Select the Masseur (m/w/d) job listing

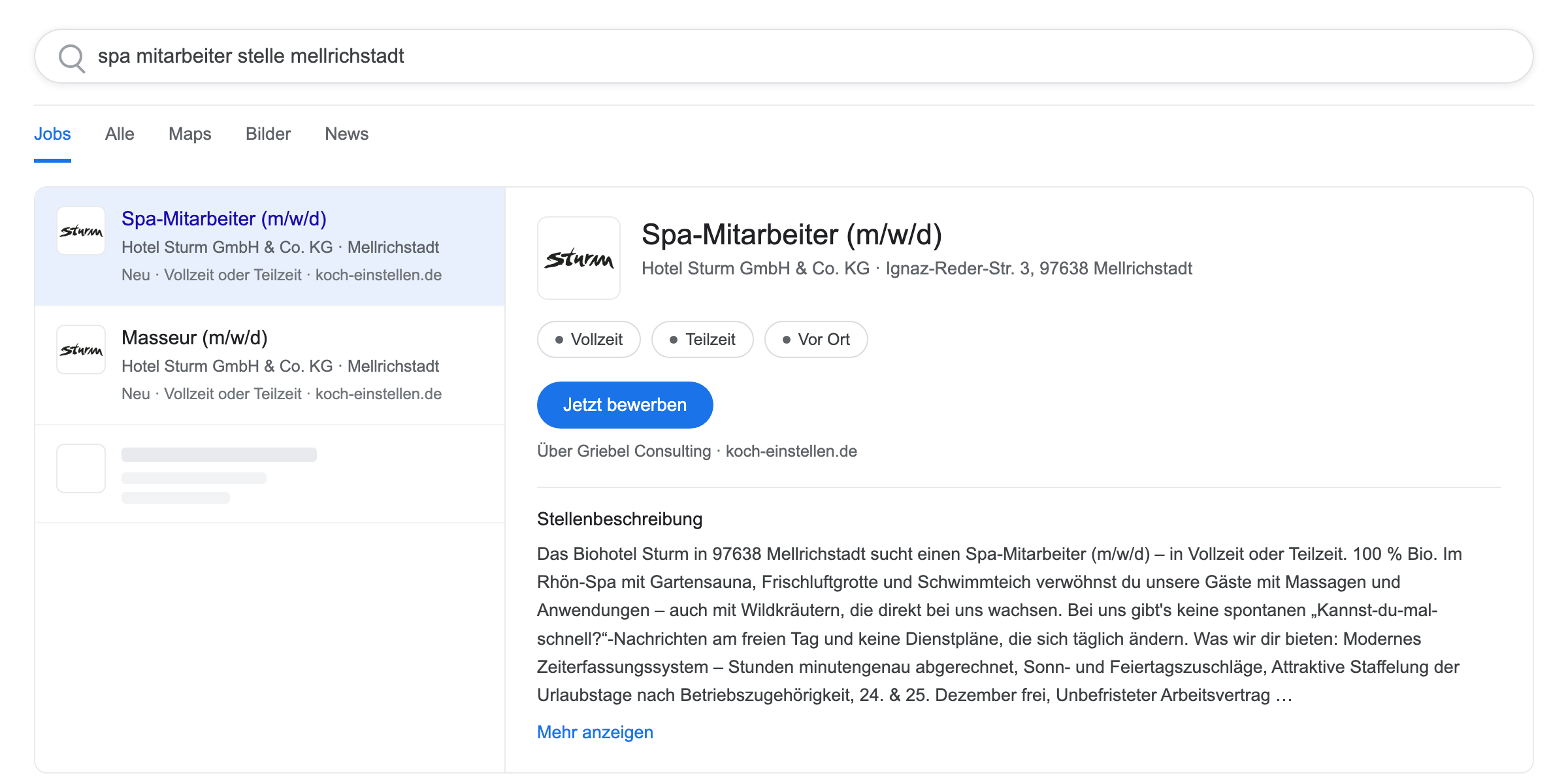pos(270,365)
